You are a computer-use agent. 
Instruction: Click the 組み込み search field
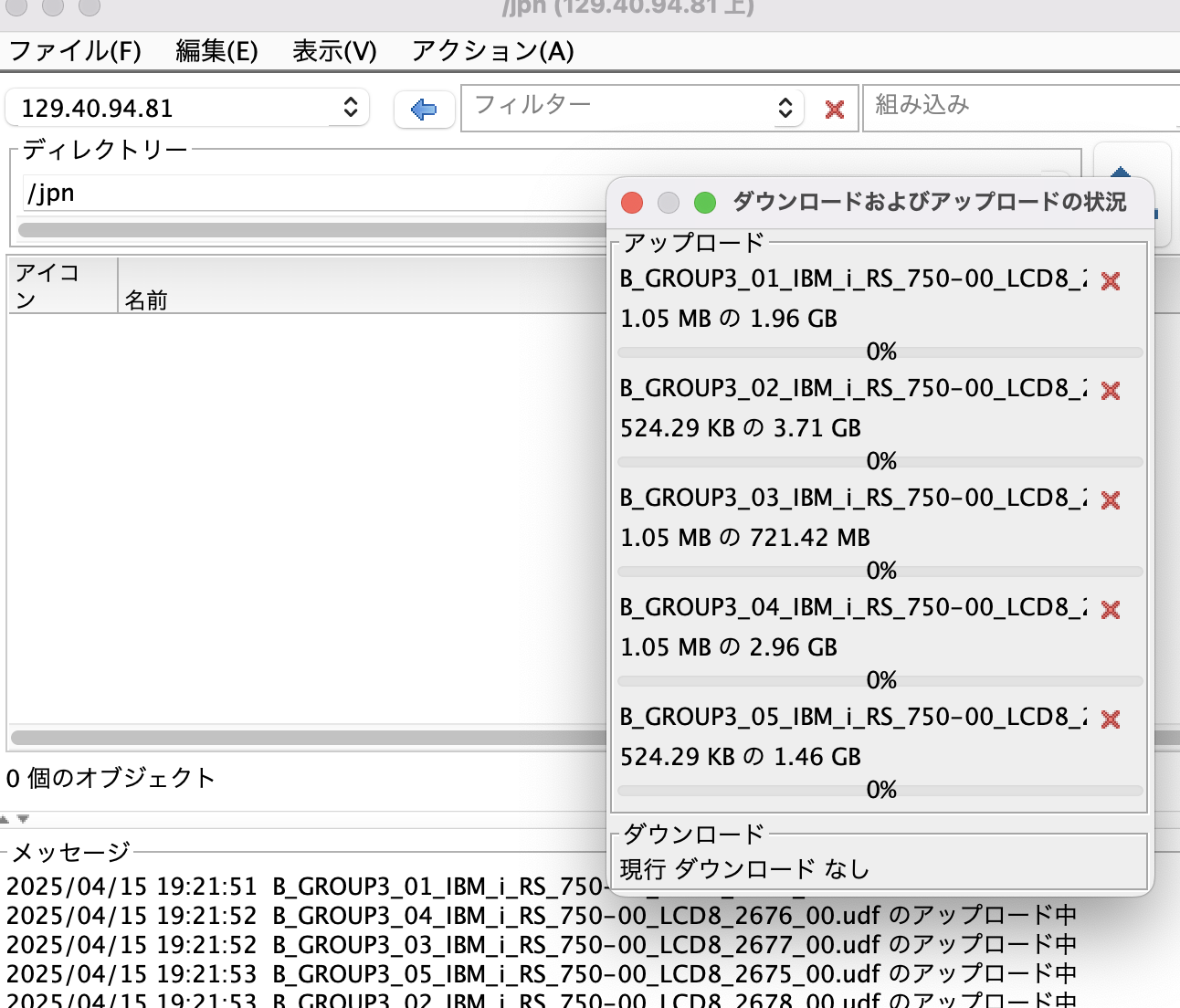click(x=1018, y=106)
